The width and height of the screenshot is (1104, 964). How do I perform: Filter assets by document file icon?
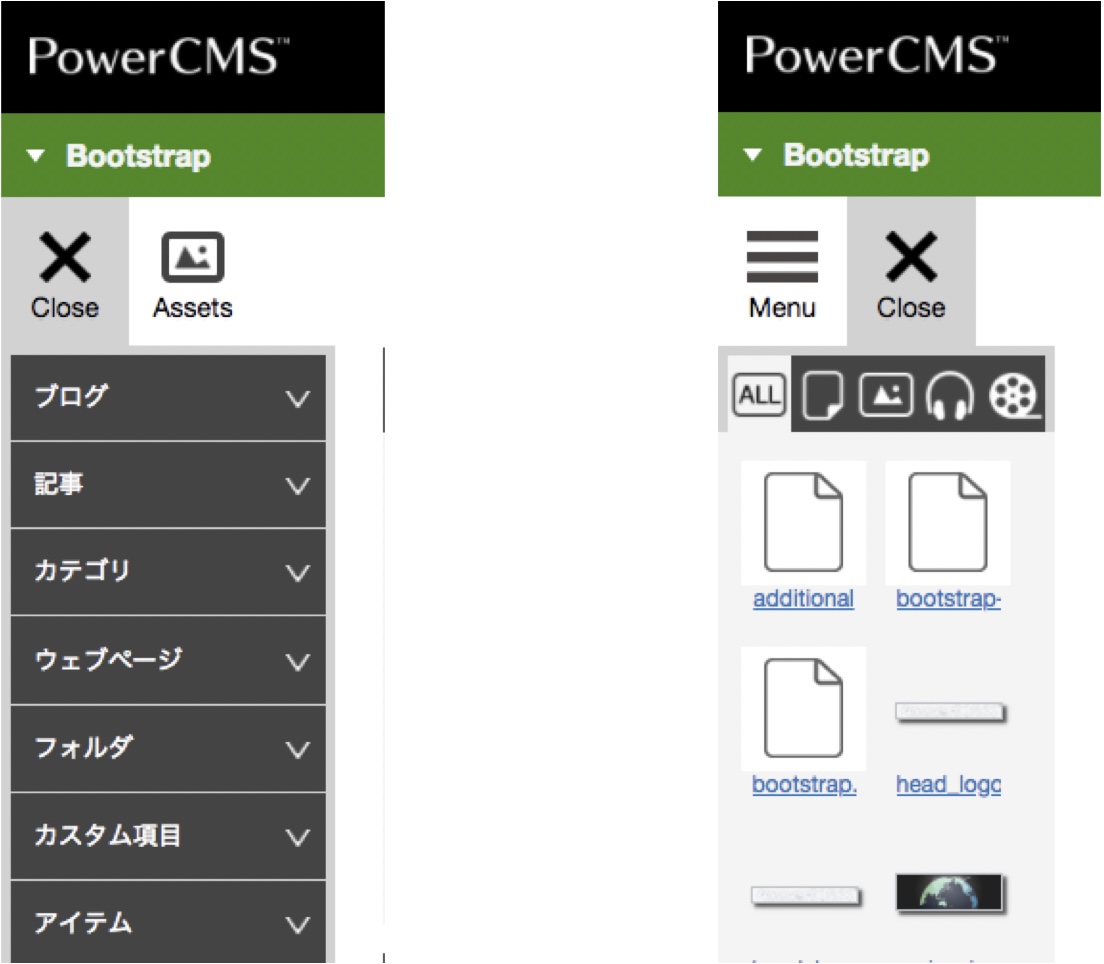823,396
